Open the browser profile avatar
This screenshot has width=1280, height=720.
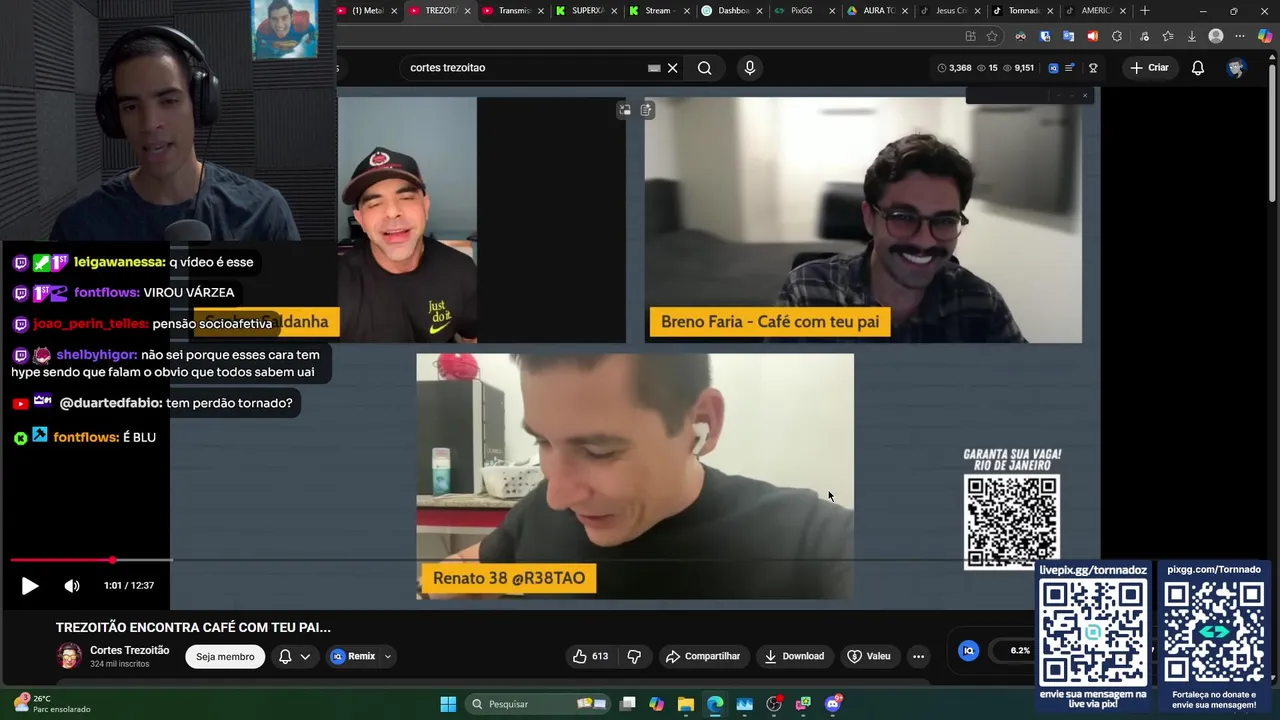click(1216, 36)
